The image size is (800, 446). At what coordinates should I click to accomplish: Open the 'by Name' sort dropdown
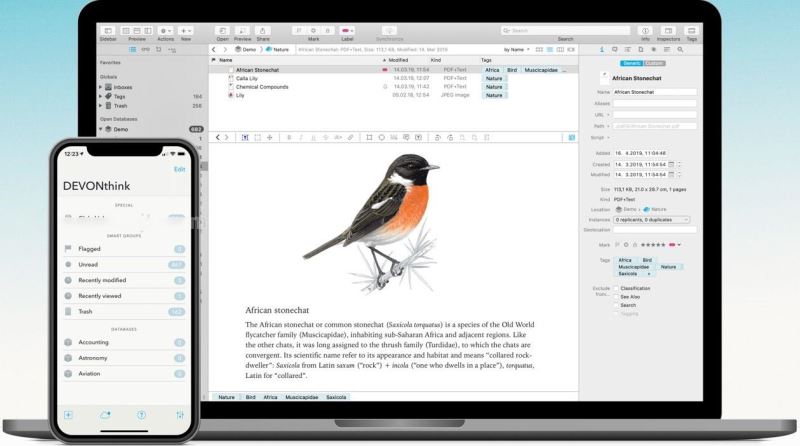(516, 49)
